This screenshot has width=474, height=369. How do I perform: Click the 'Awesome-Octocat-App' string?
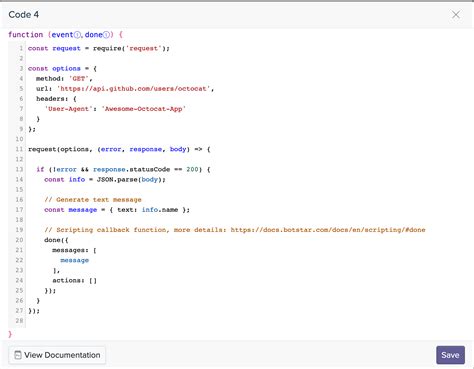[x=144, y=109]
